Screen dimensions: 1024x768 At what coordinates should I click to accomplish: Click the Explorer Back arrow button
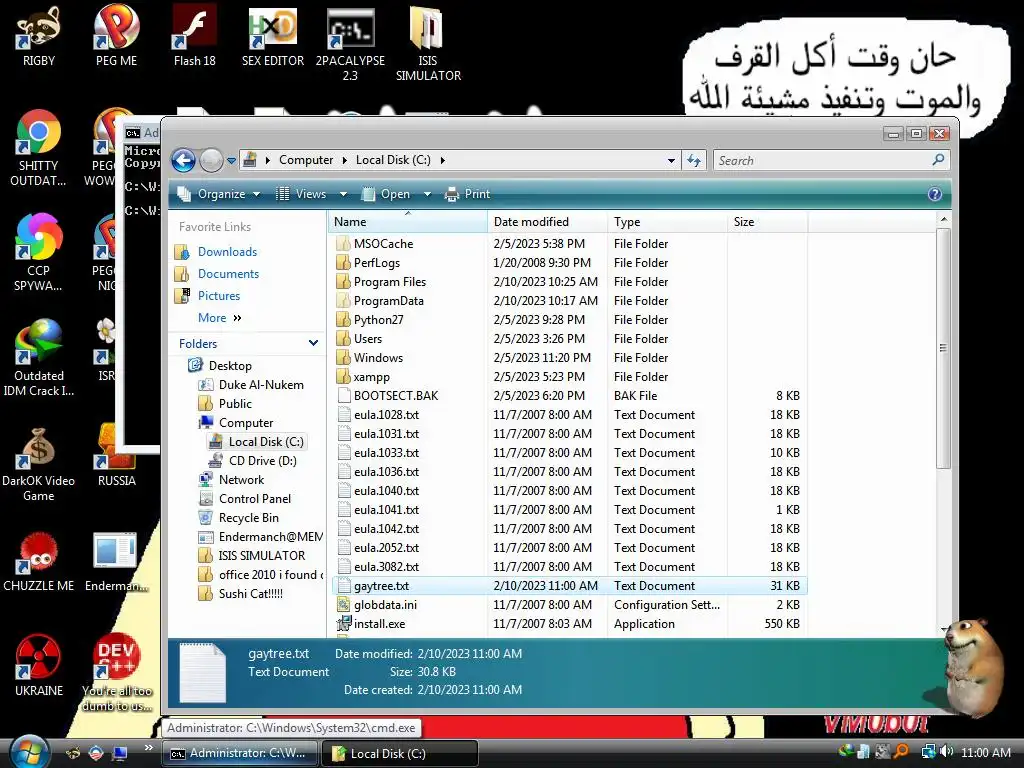184,160
